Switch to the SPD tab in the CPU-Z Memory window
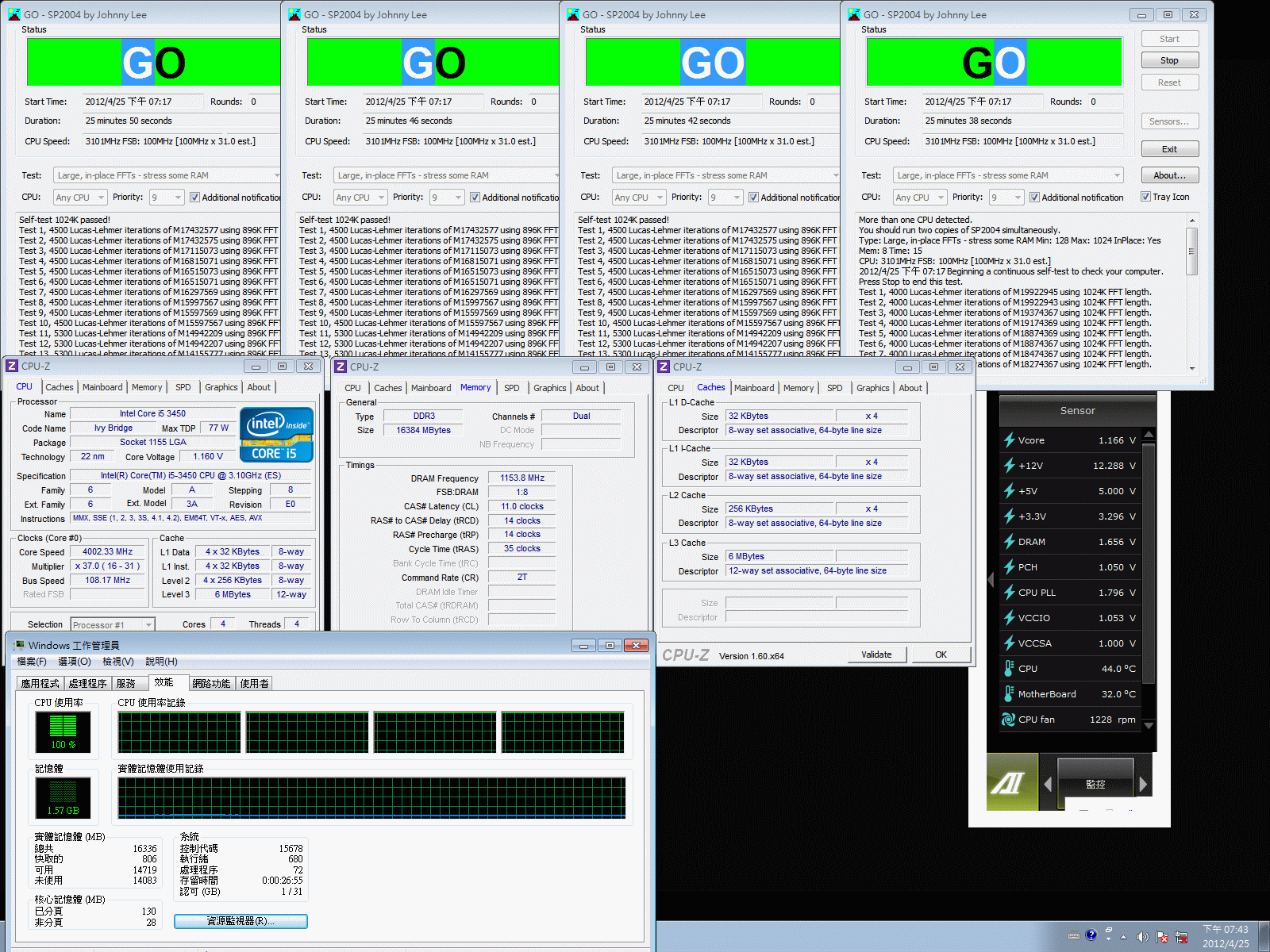The height and width of the screenshot is (952, 1270). click(512, 388)
